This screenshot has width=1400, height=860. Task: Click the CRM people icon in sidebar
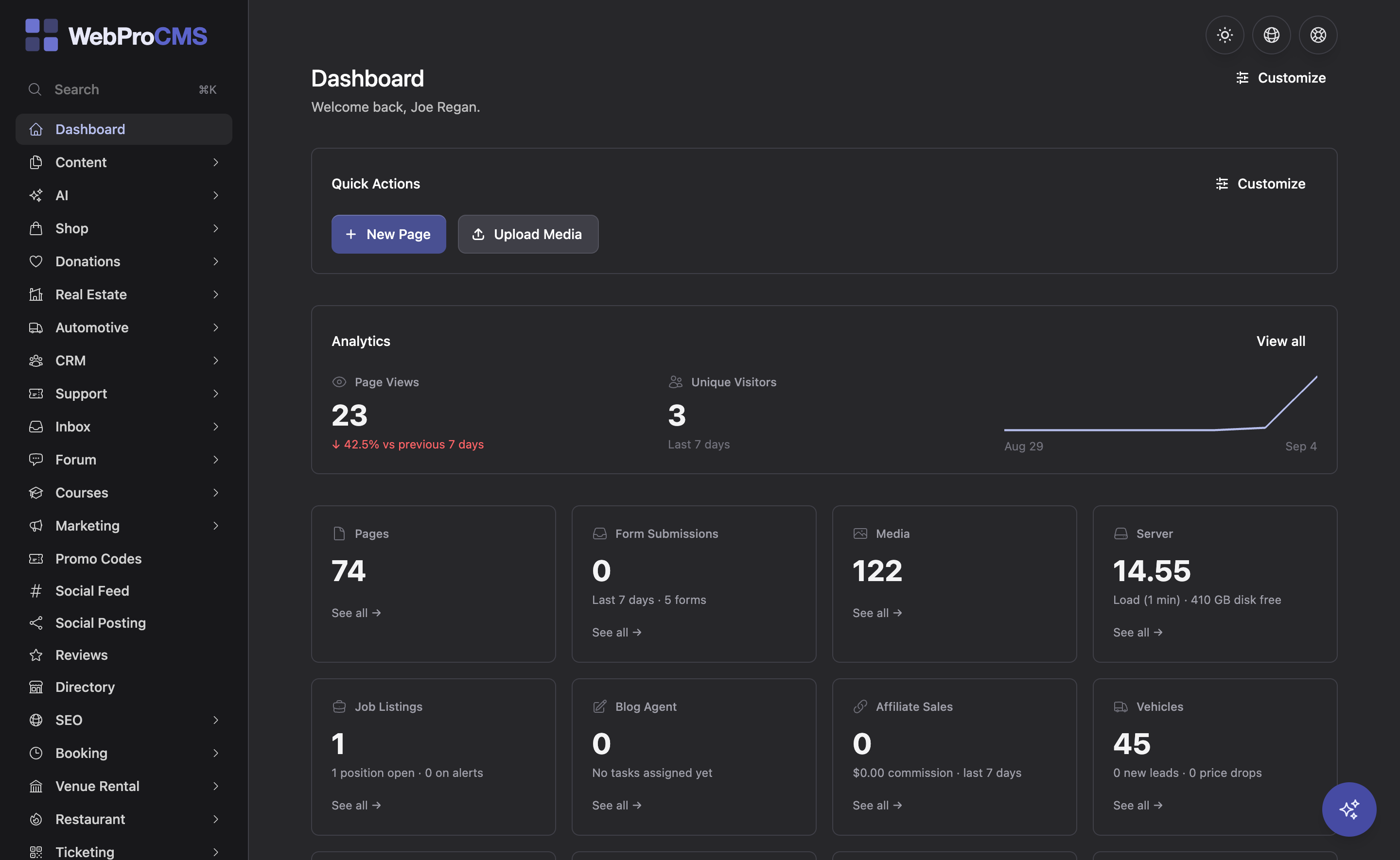click(36, 361)
